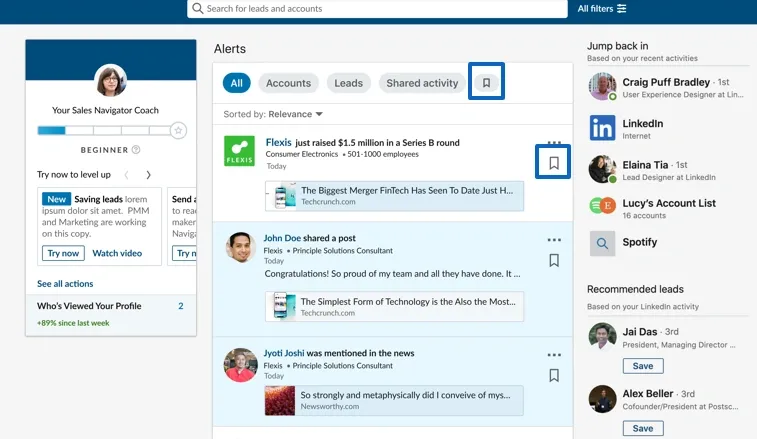Click the +89% since last week text

(73, 323)
